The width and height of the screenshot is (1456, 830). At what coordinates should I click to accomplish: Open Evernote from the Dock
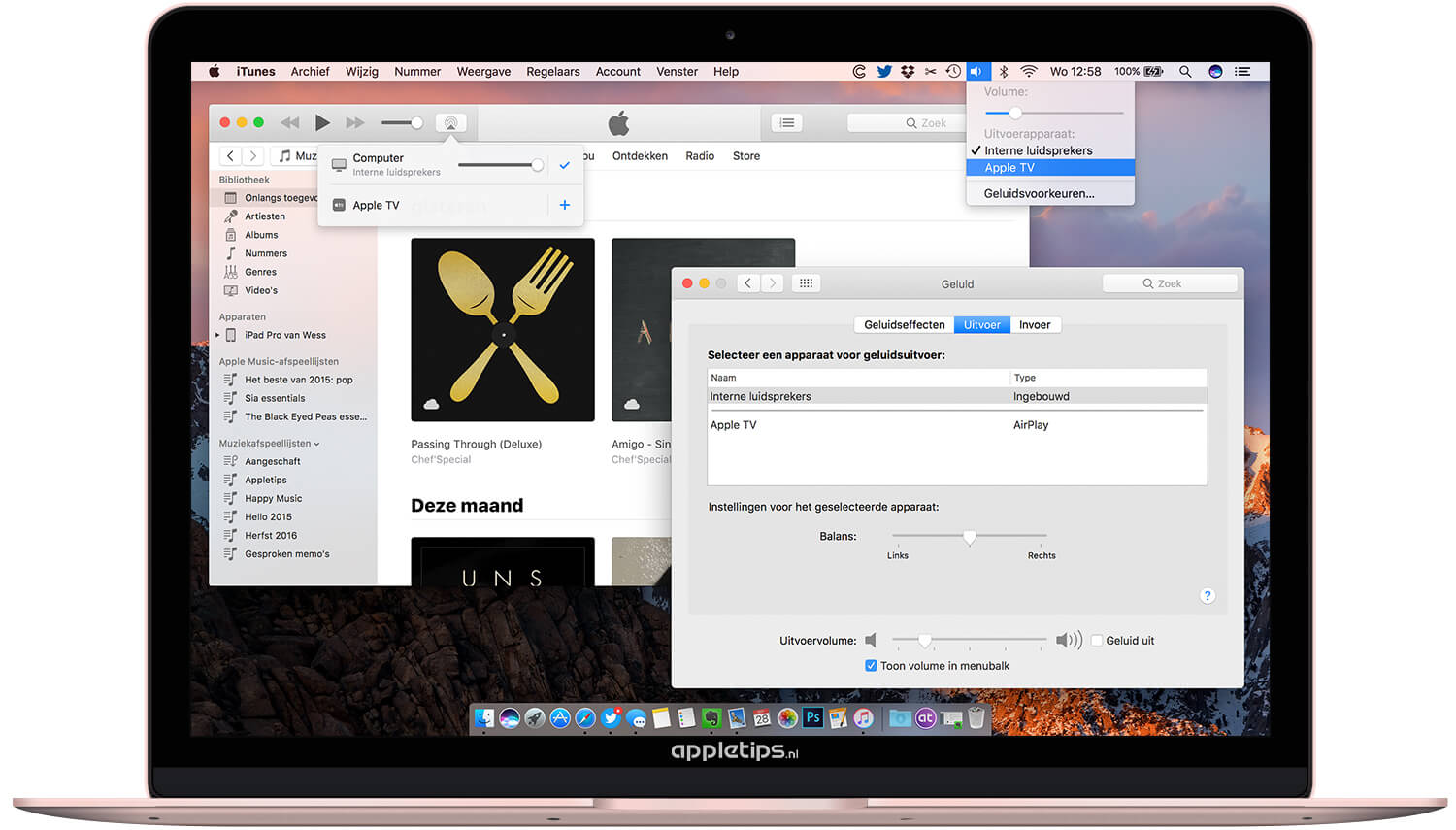711,718
